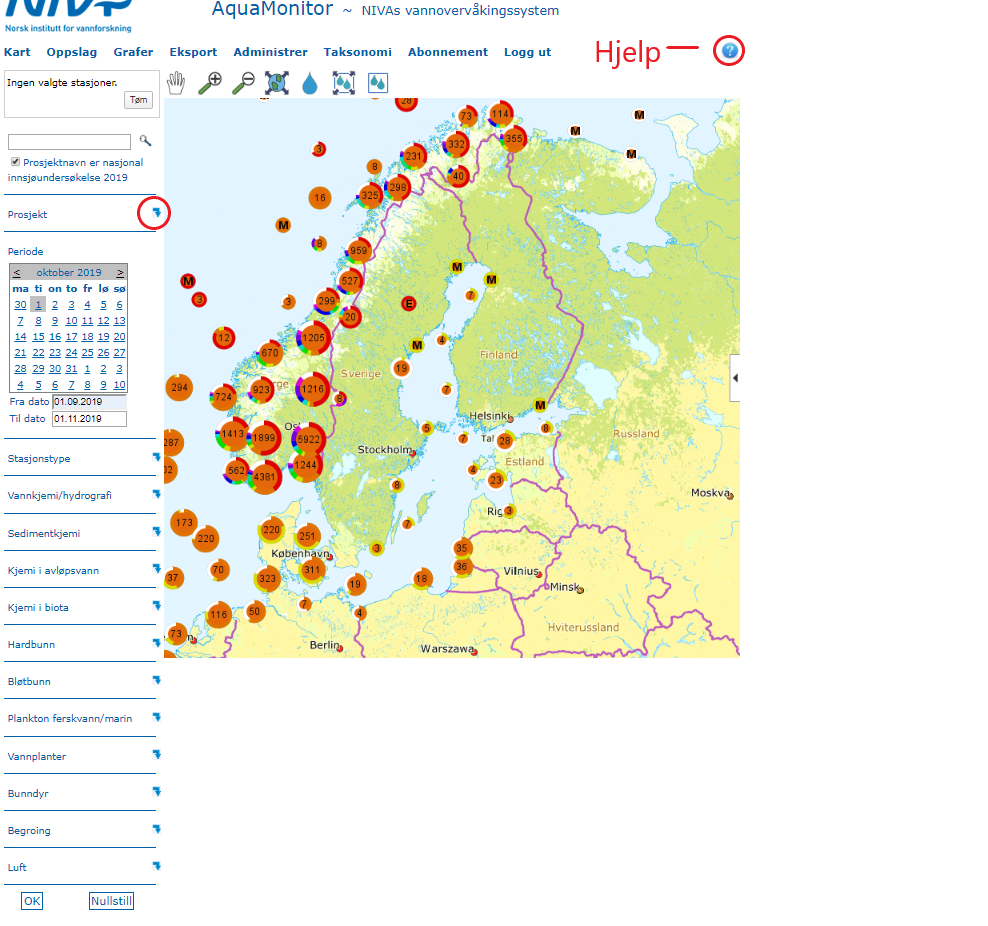Zoom to full extent with globe icon

[x=276, y=83]
